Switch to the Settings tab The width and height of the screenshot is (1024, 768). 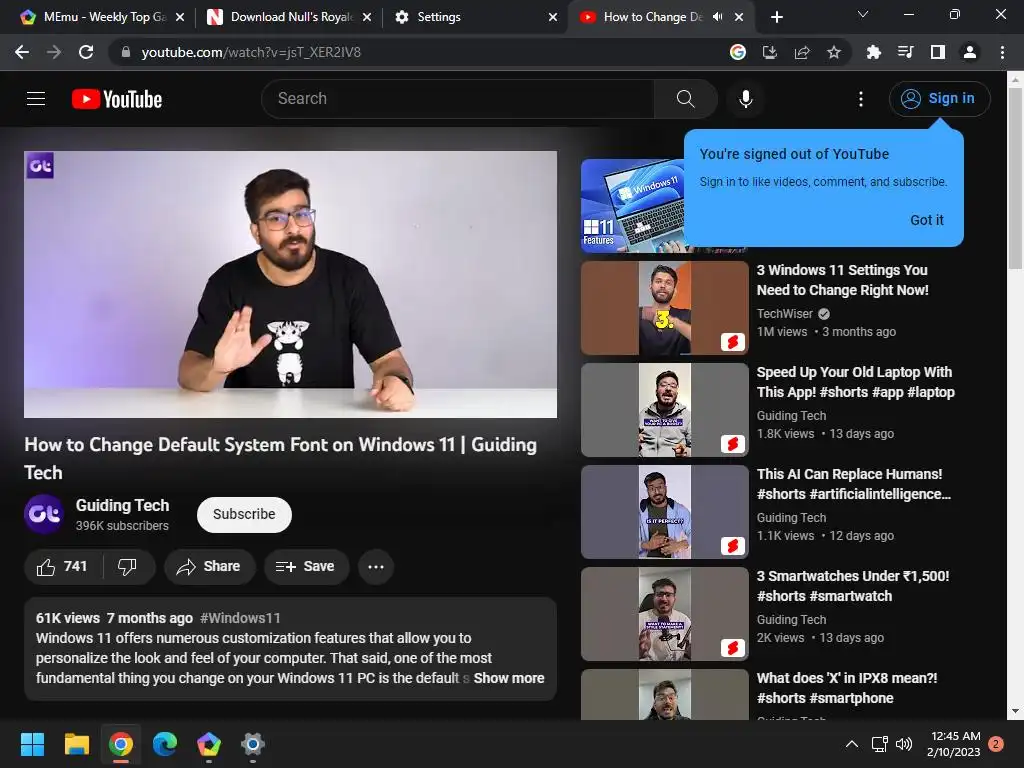475,17
